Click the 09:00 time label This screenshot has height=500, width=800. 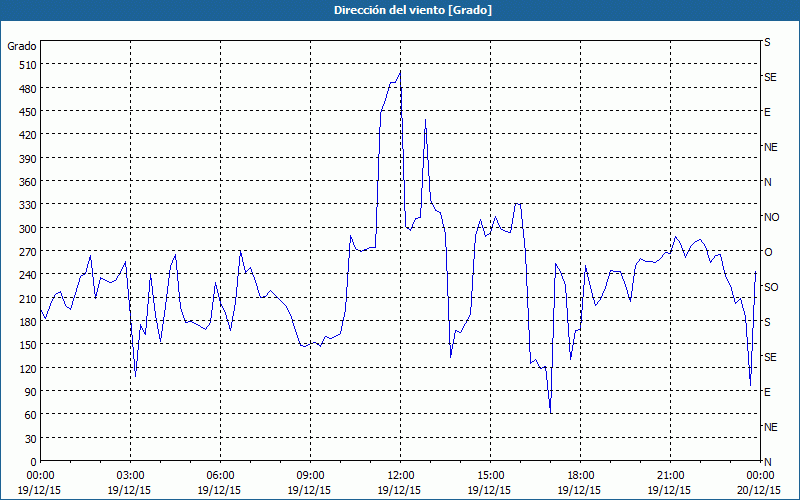(309, 476)
